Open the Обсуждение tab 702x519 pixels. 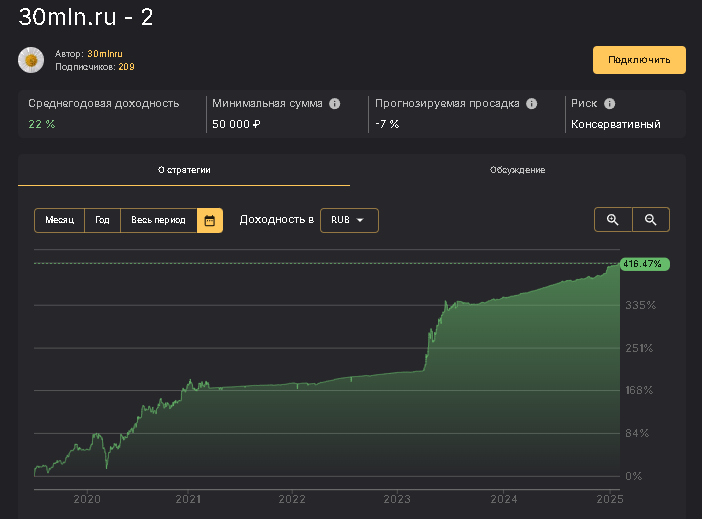tap(517, 170)
